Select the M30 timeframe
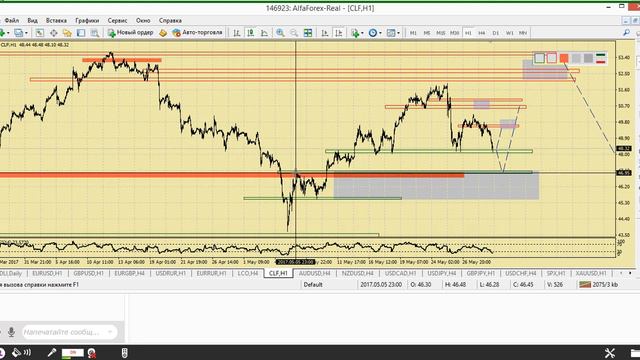The width and height of the screenshot is (640, 360). coord(454,33)
